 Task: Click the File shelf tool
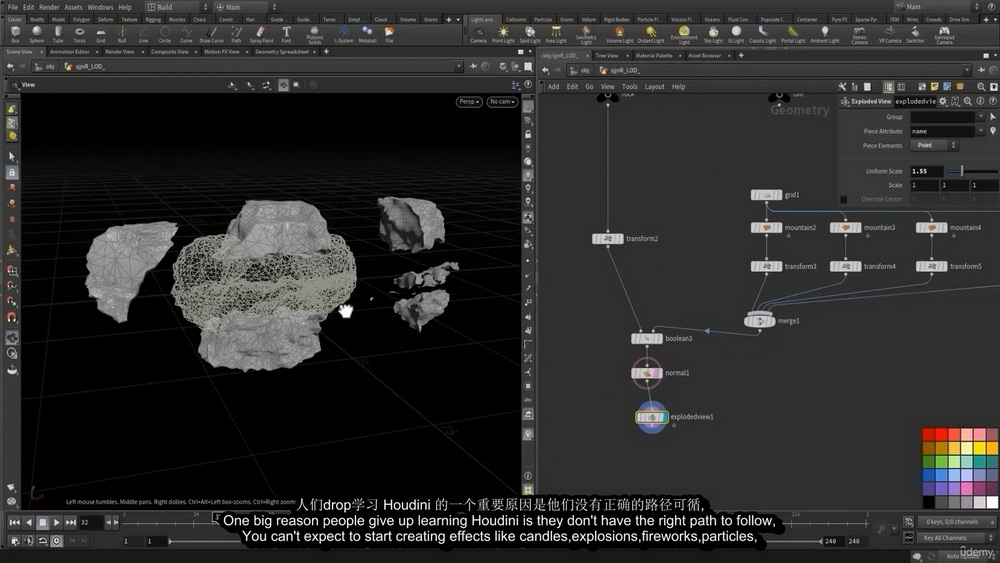(x=389, y=34)
